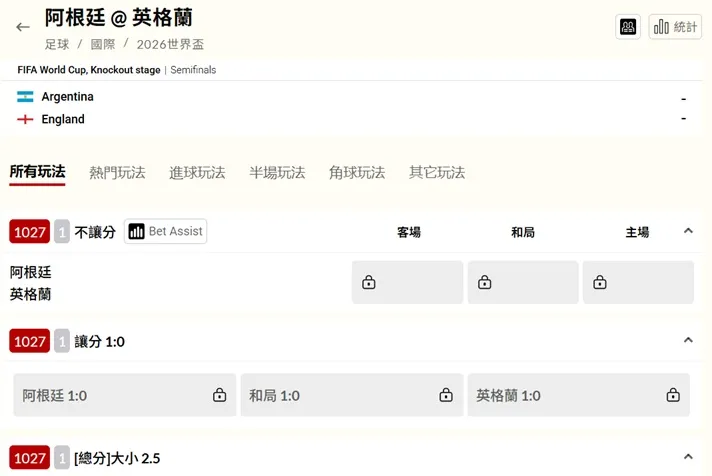Screen dimensions: 712x476
Task: Click the Bet Assist button
Action: pyautogui.click(x=165, y=231)
